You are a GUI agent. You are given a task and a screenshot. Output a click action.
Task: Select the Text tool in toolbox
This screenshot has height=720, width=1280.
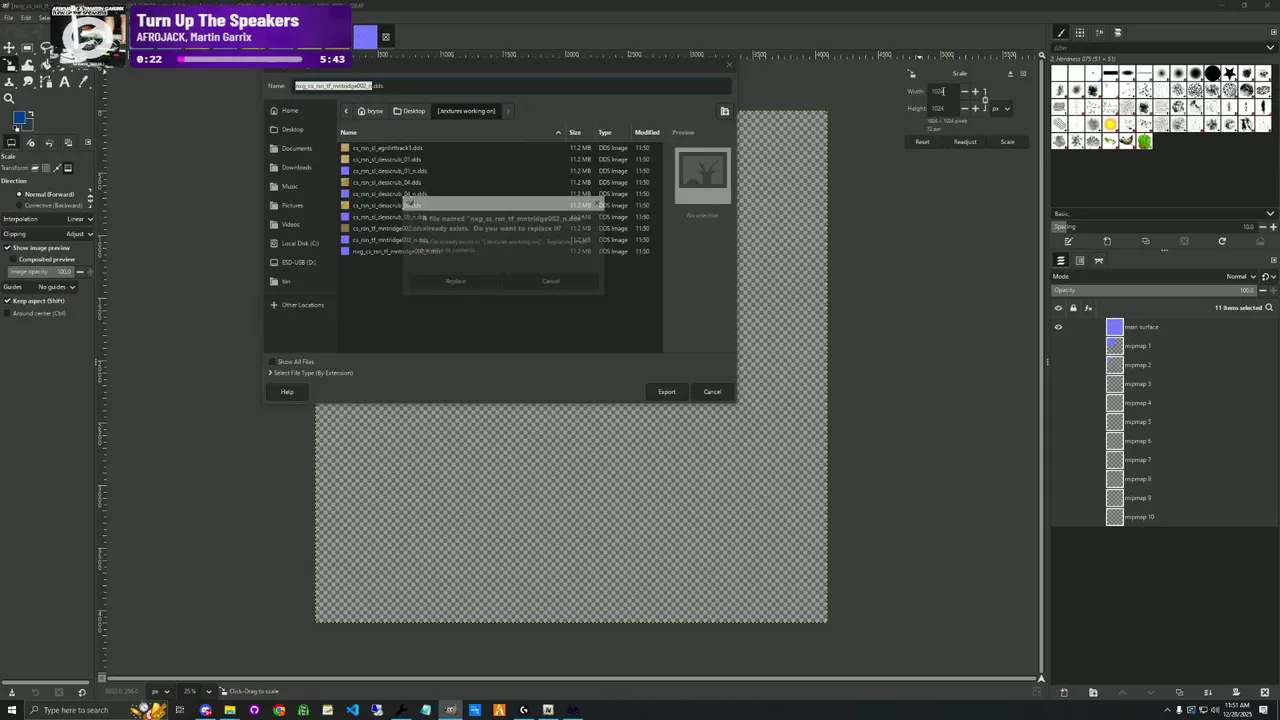(x=65, y=82)
